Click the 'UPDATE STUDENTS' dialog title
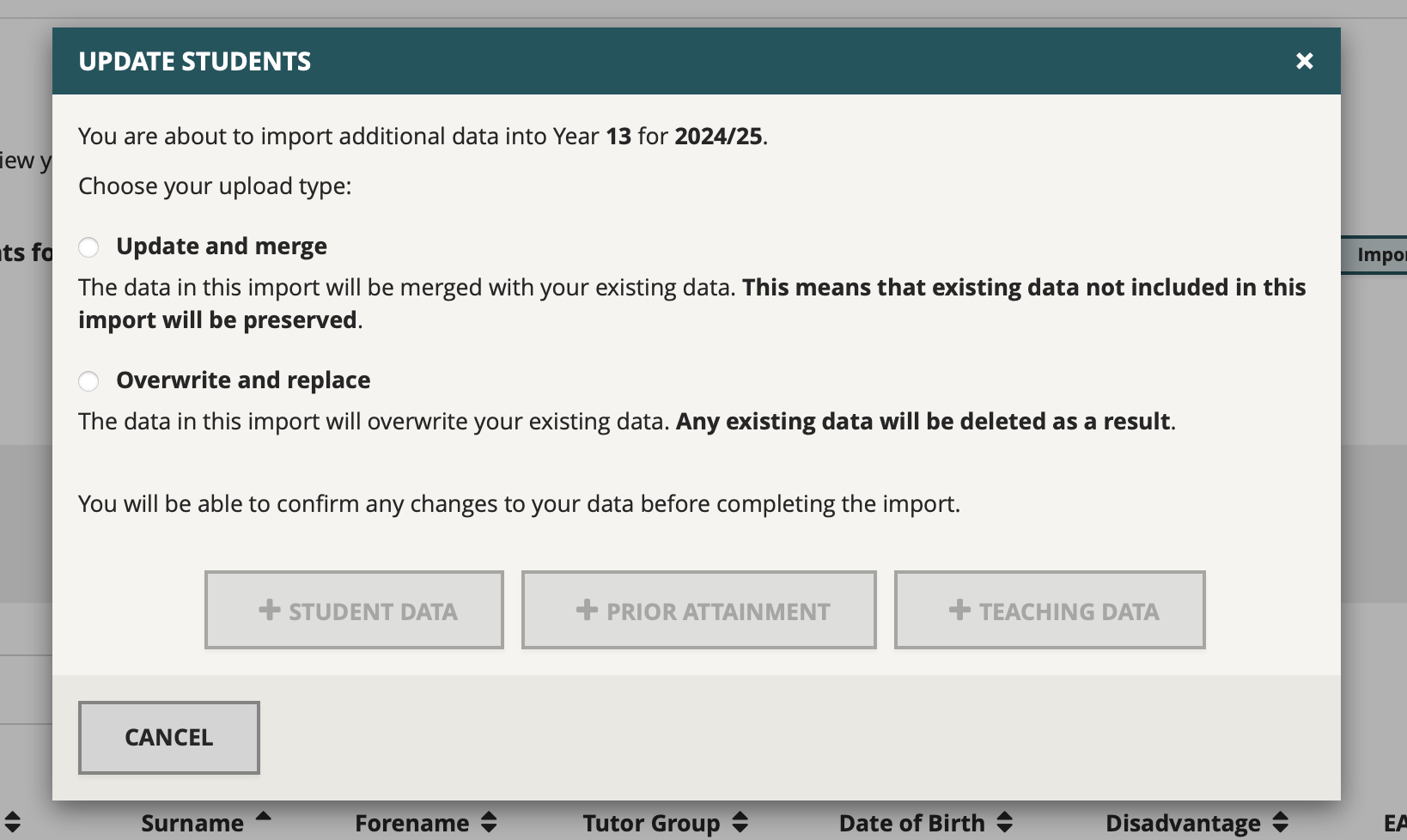Image resolution: width=1407 pixels, height=840 pixels. click(x=195, y=62)
